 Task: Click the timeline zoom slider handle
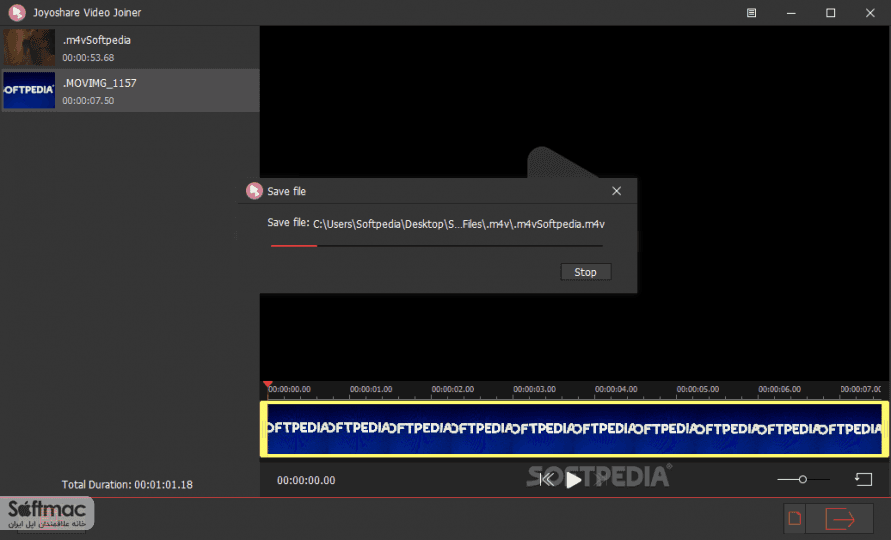click(802, 480)
